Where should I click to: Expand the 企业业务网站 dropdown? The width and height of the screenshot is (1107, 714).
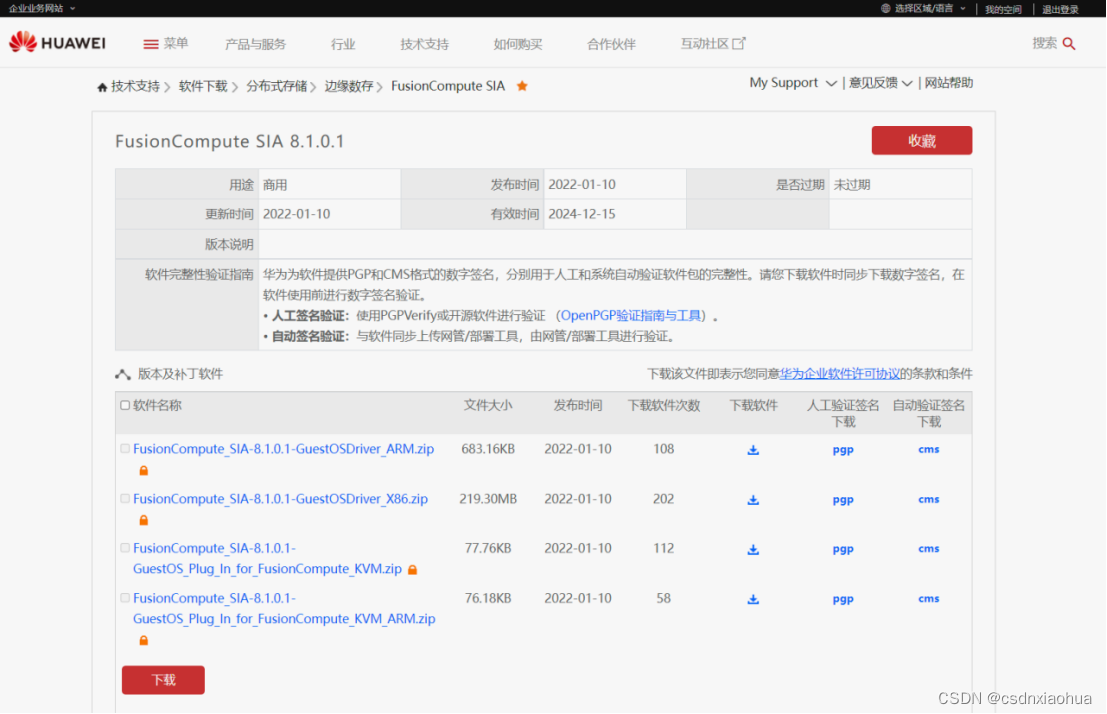coord(42,8)
